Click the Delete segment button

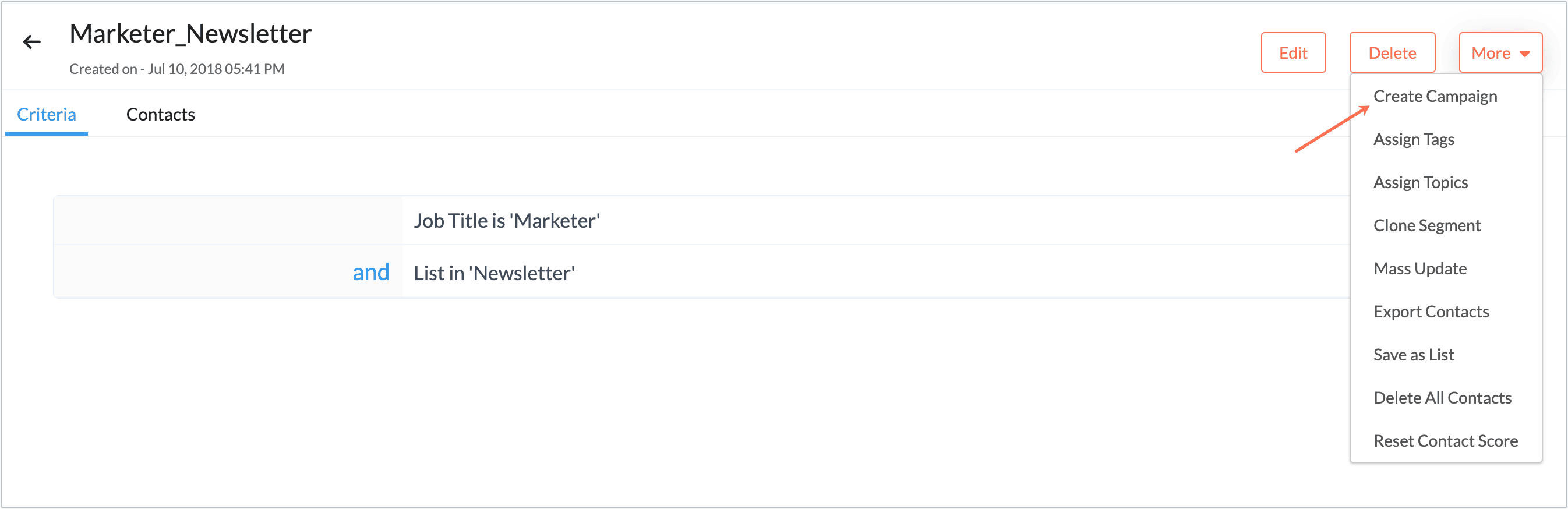(x=1392, y=53)
